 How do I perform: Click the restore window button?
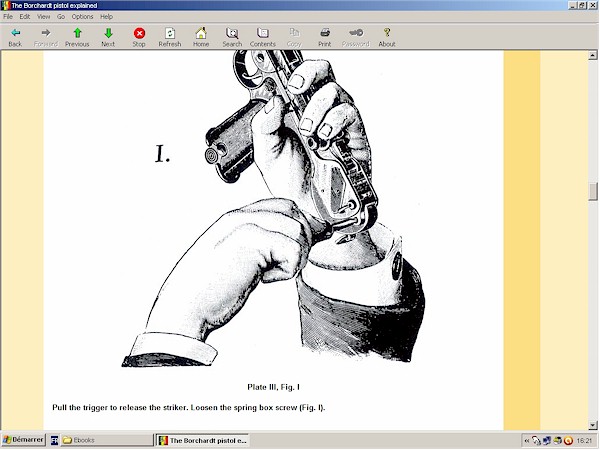(582, 5)
